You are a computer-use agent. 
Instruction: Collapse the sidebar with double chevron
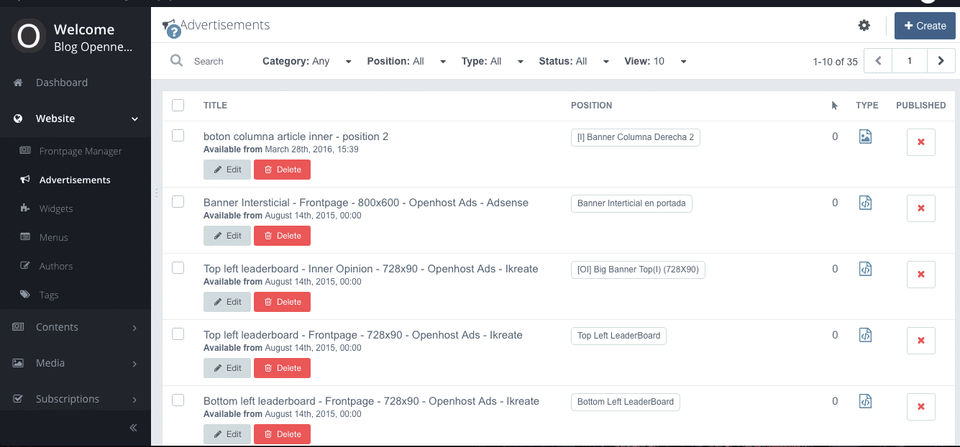[x=133, y=427]
